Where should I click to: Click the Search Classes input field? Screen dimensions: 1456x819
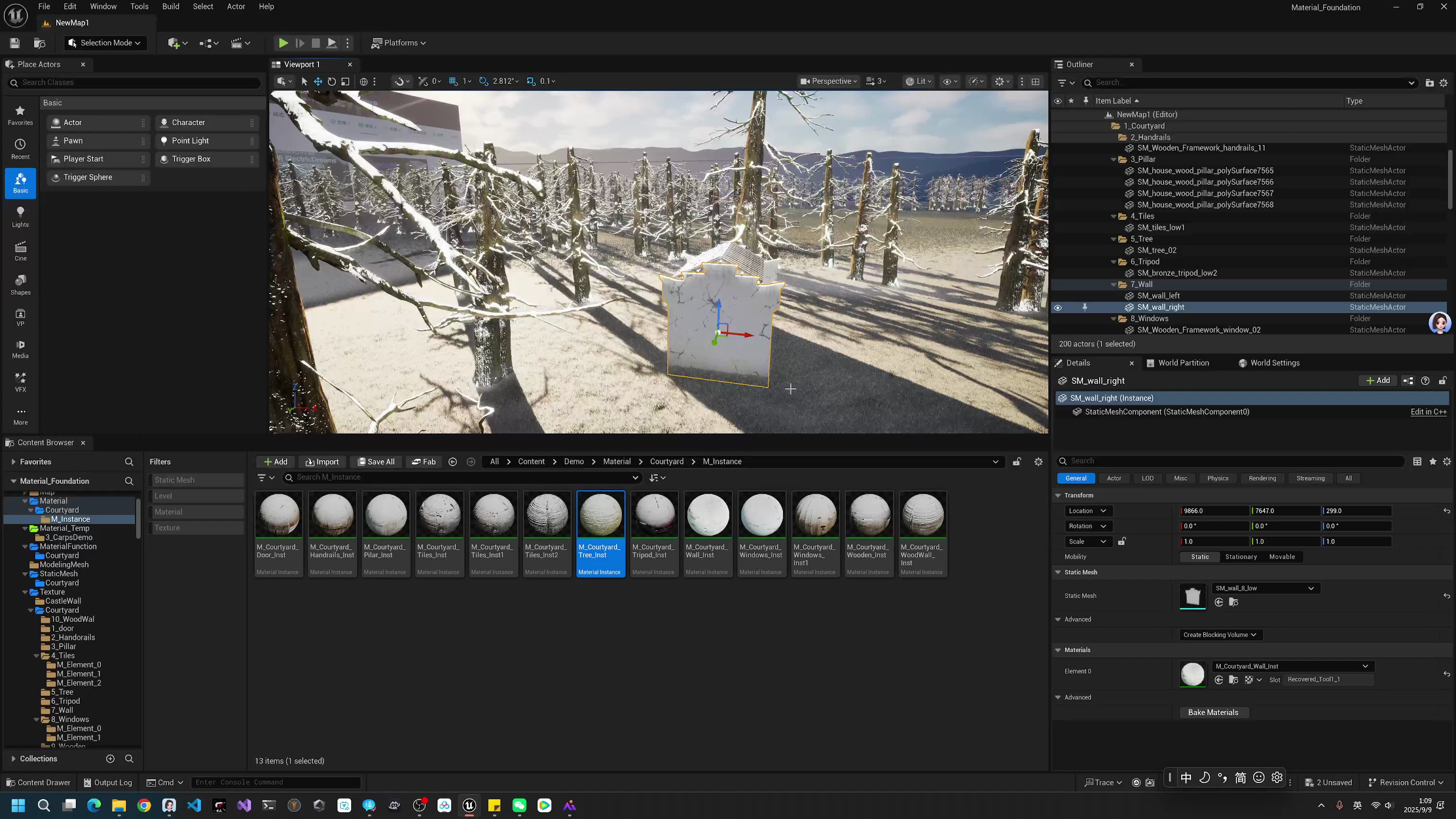(135, 82)
